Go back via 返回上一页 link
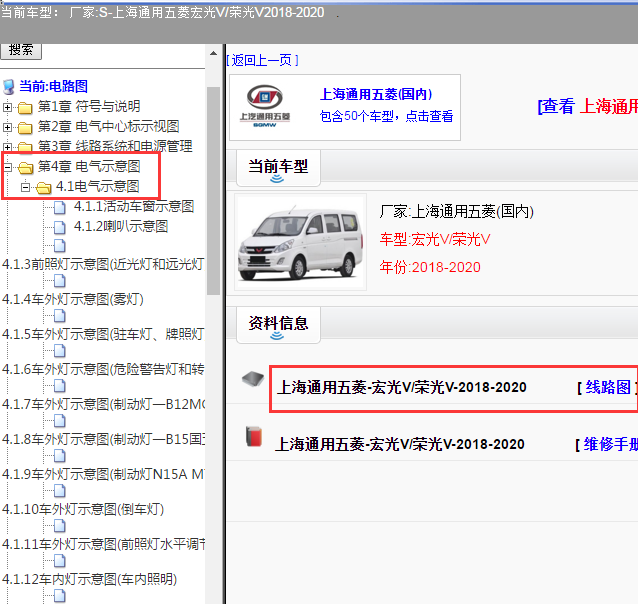Viewport: 638px width, 604px height. (x=262, y=61)
